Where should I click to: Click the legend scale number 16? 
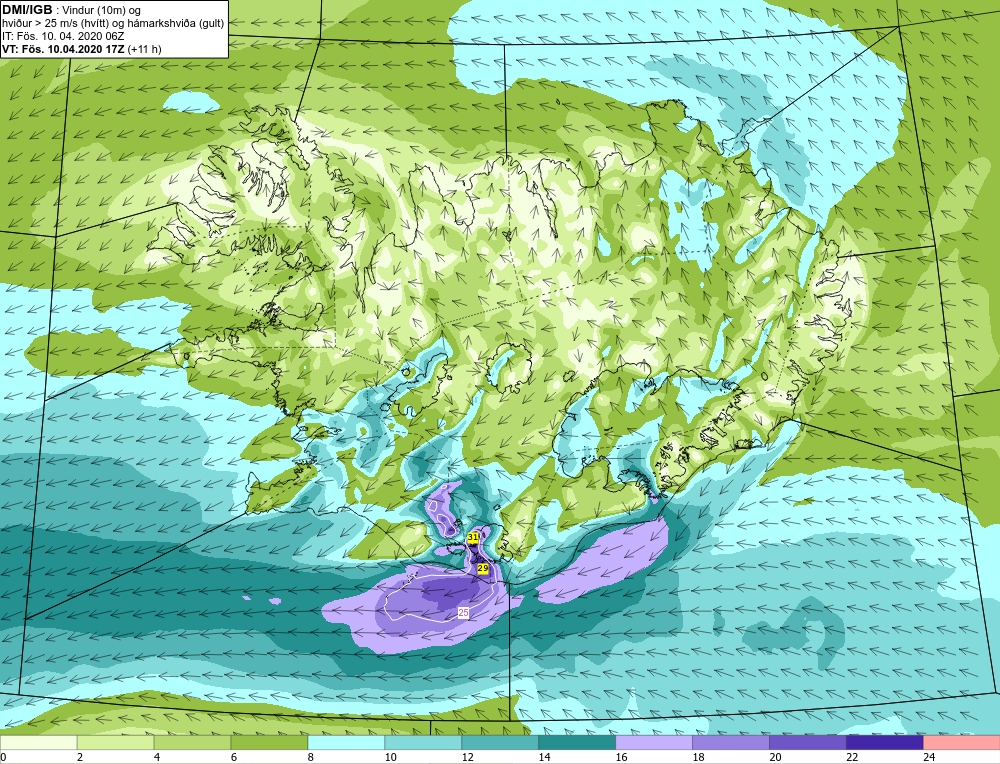tap(621, 757)
